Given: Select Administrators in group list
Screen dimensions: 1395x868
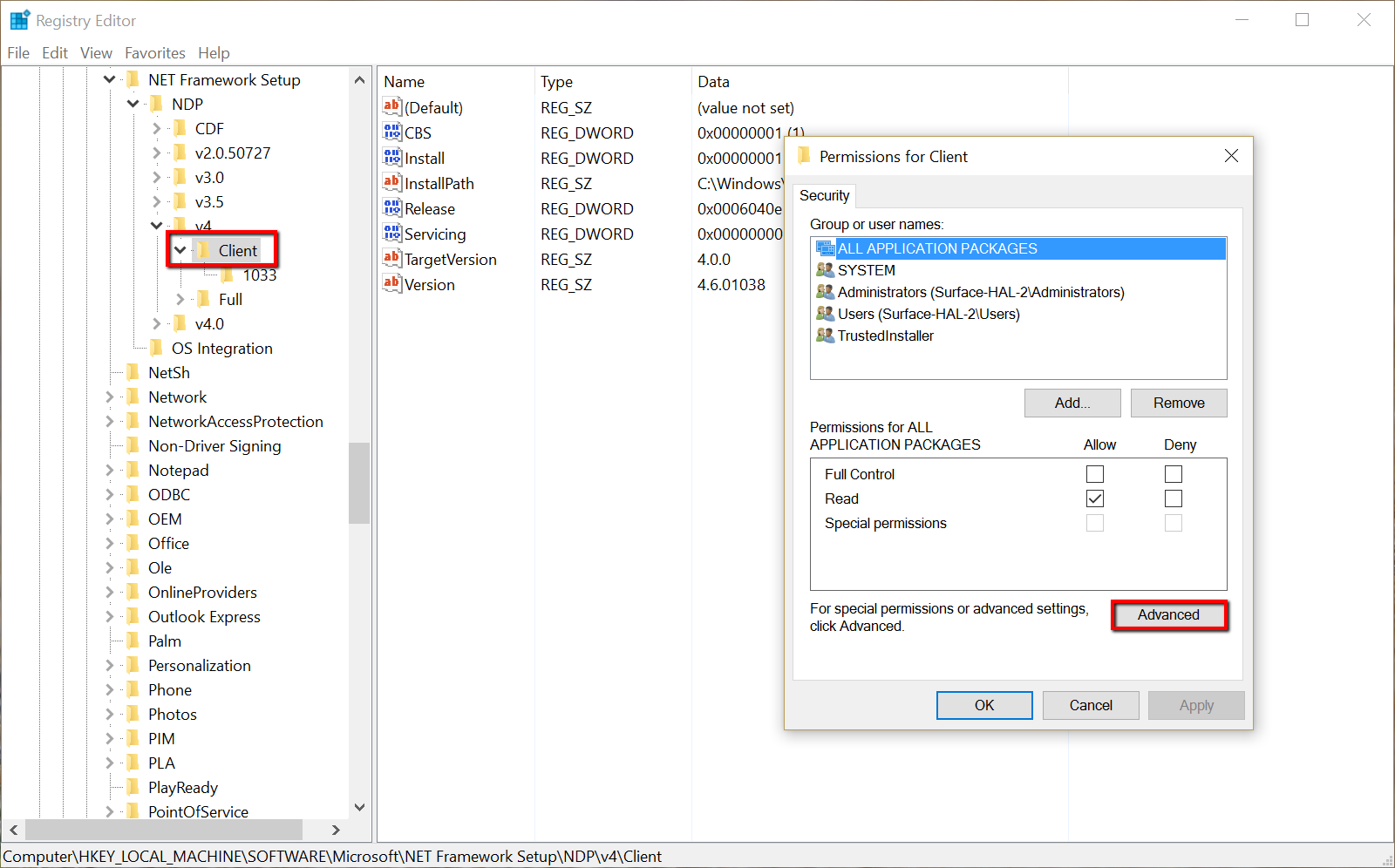Looking at the screenshot, I should click(x=980, y=292).
